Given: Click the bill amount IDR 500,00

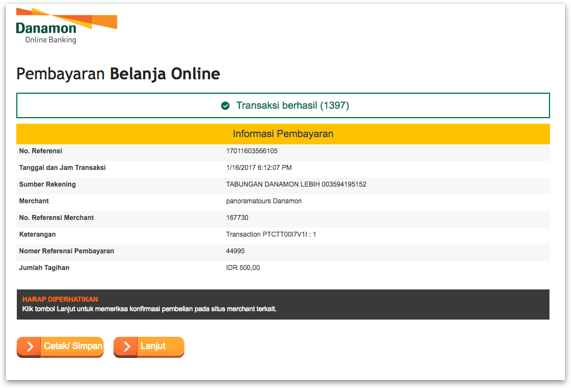Looking at the screenshot, I should (x=243, y=268).
